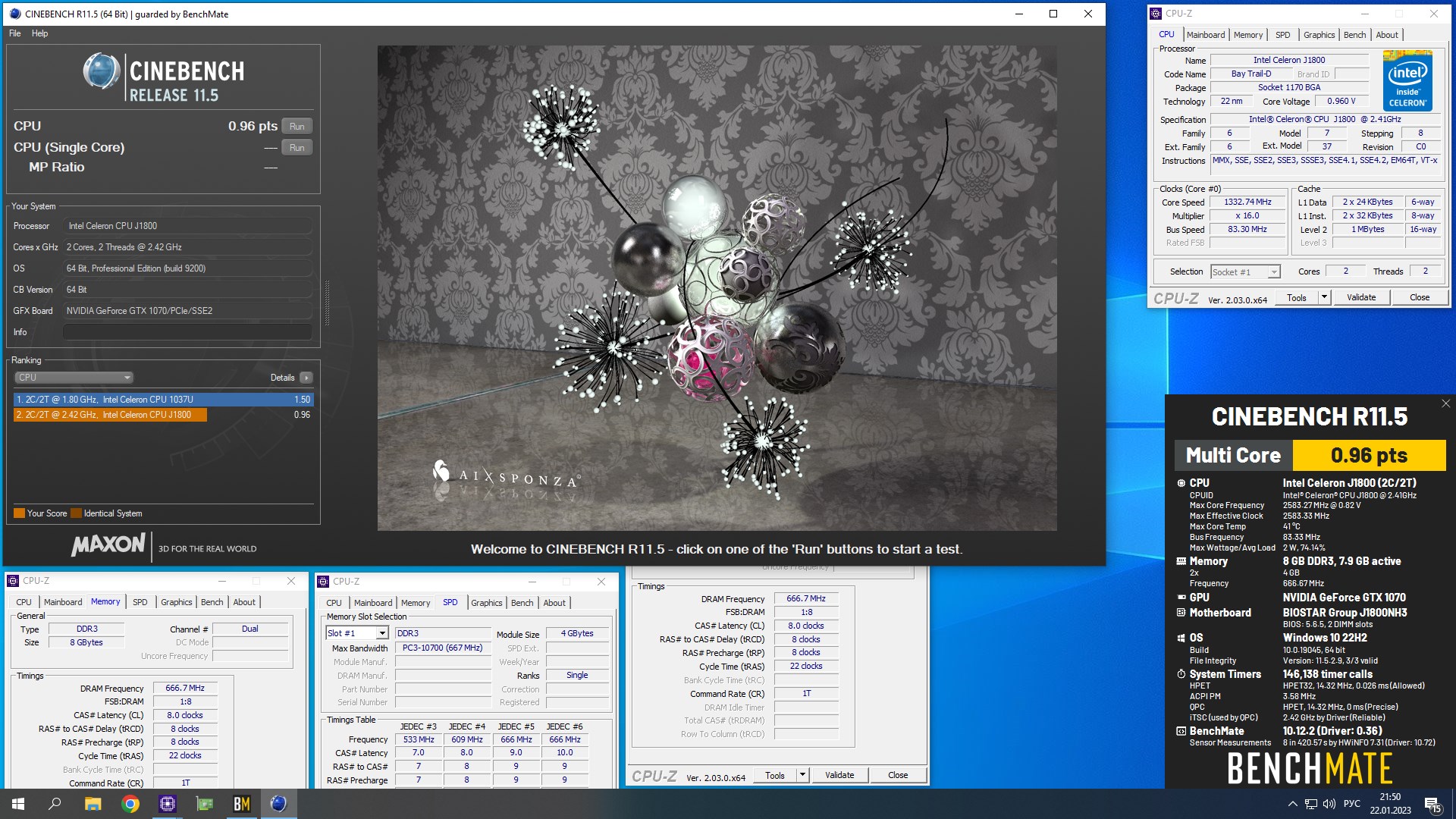Open the Cinebench File menu

[15, 33]
